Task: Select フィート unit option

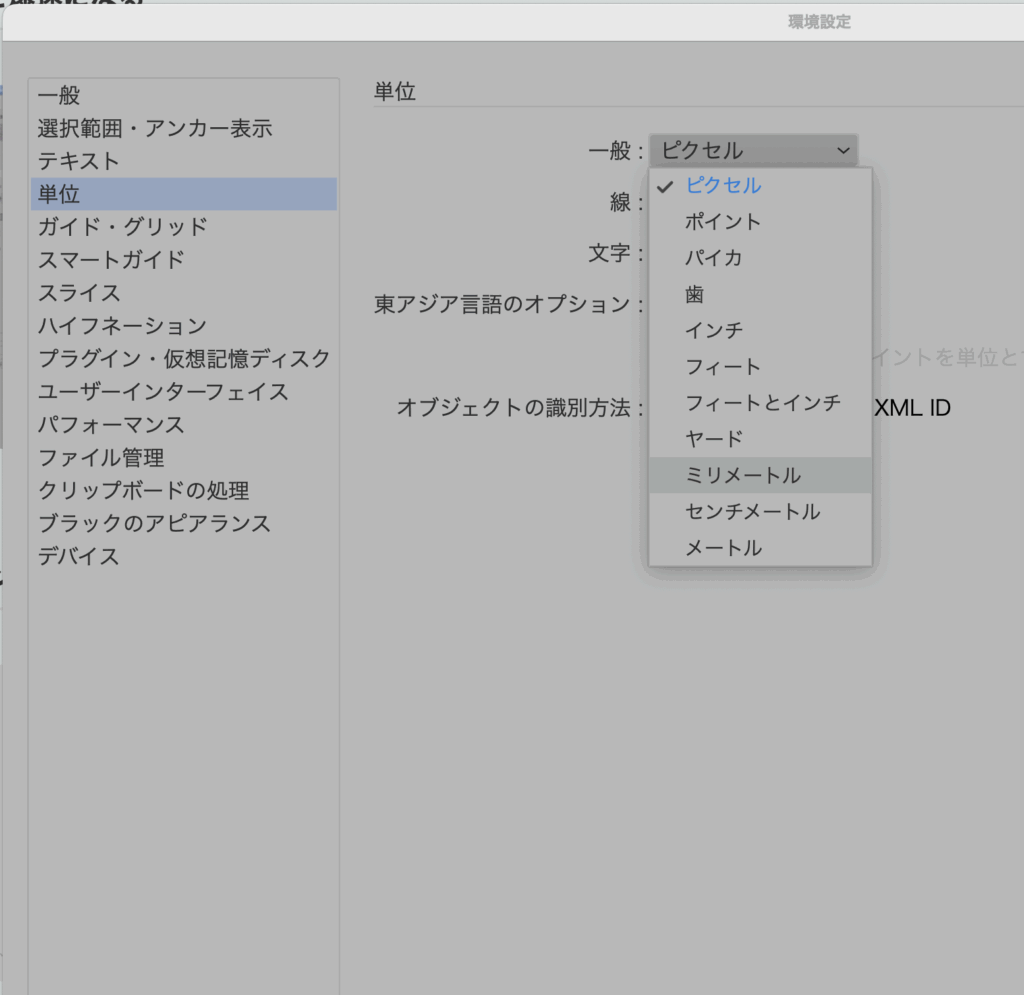Action: click(x=760, y=367)
